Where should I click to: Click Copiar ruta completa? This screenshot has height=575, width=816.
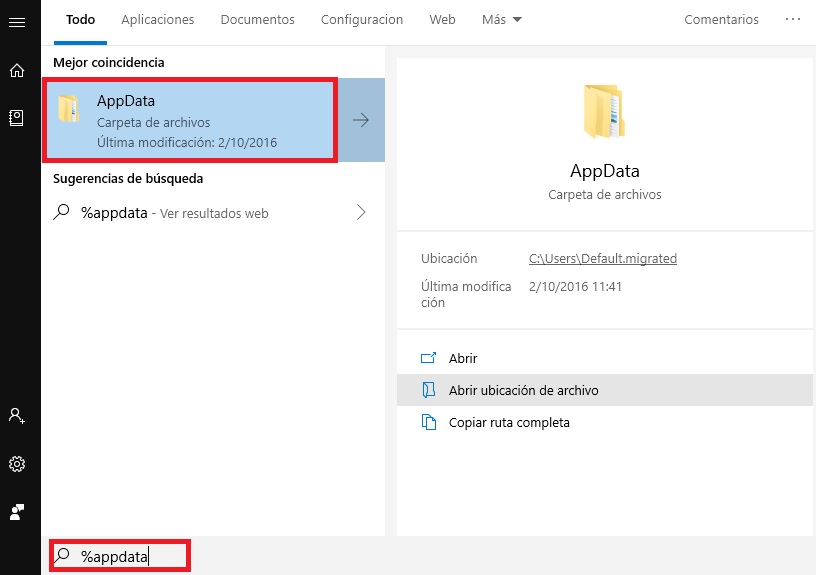(x=509, y=422)
